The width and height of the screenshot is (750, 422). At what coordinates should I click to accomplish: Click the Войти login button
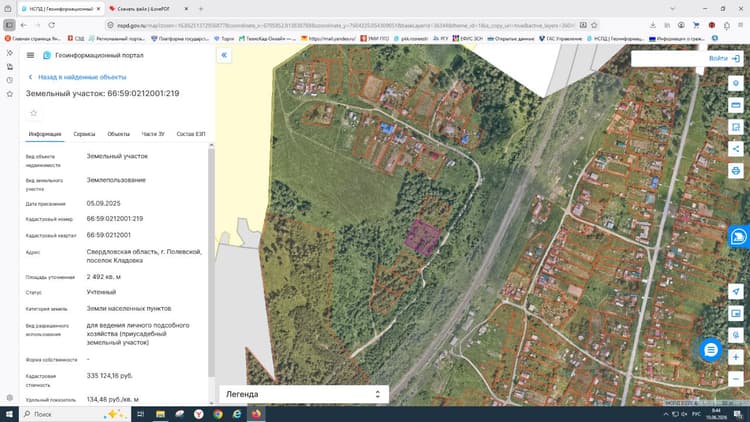(x=724, y=58)
